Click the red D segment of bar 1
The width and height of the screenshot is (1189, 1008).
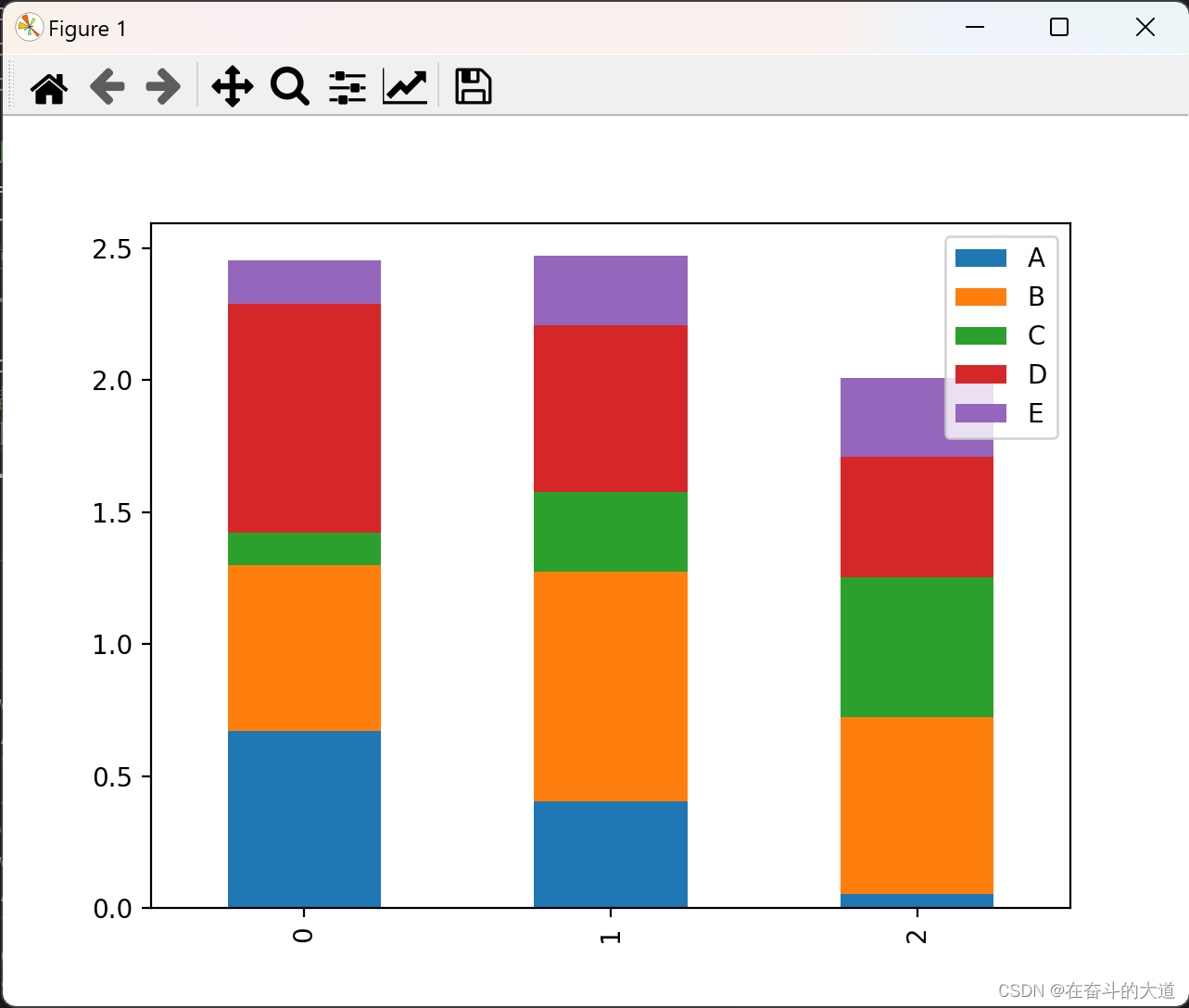(610, 409)
